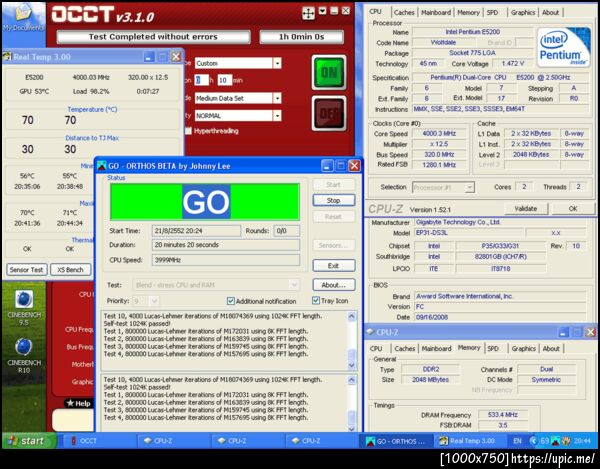This screenshot has height=469, width=600.
Task: Click the OCCT dark red OFF button
Action: (329, 113)
